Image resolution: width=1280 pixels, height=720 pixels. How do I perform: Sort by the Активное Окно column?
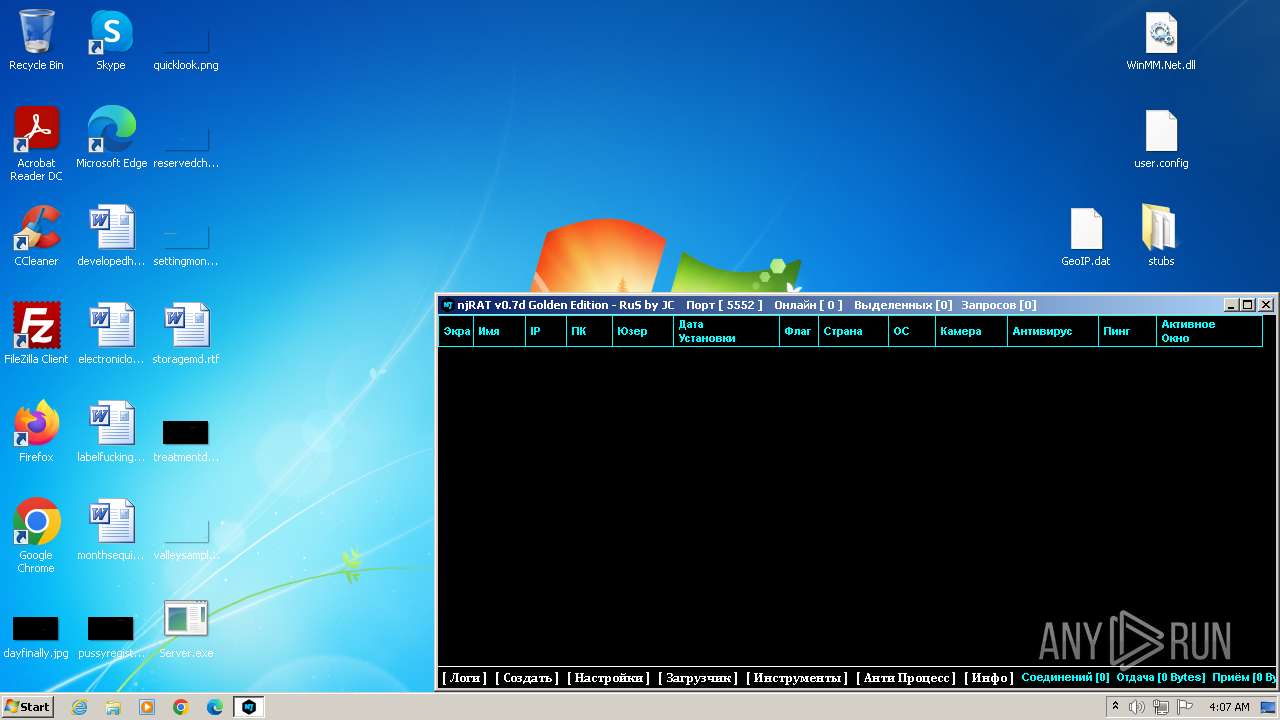coord(1209,331)
